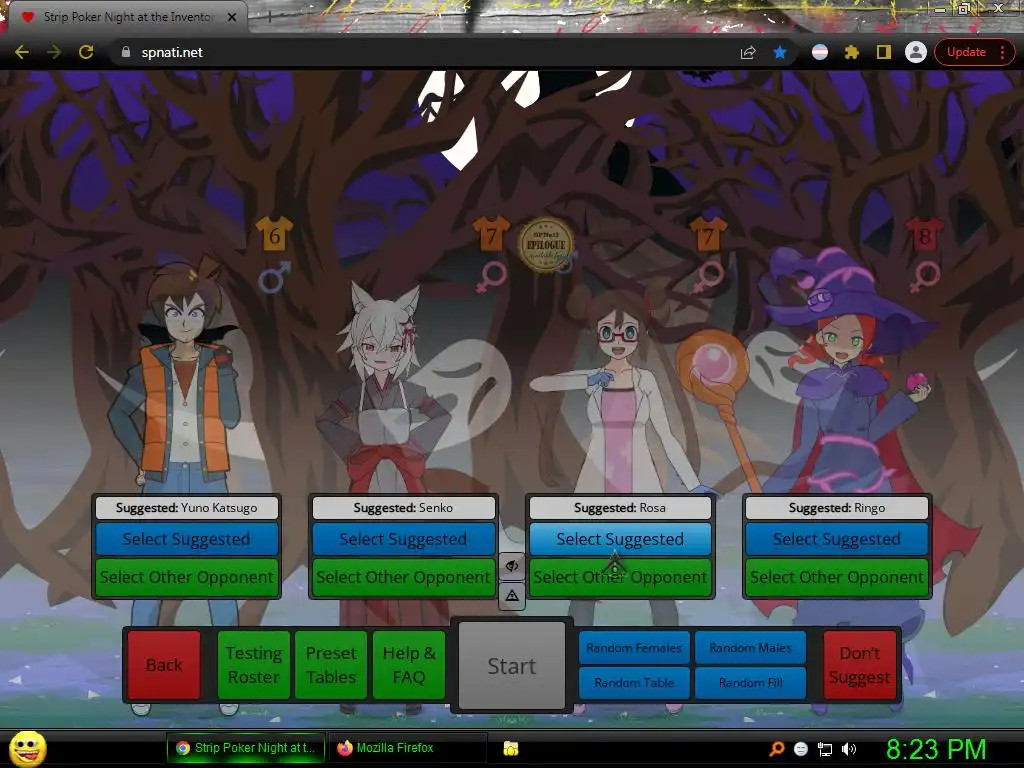
Task: Open the browser profile avatar
Action: point(916,52)
